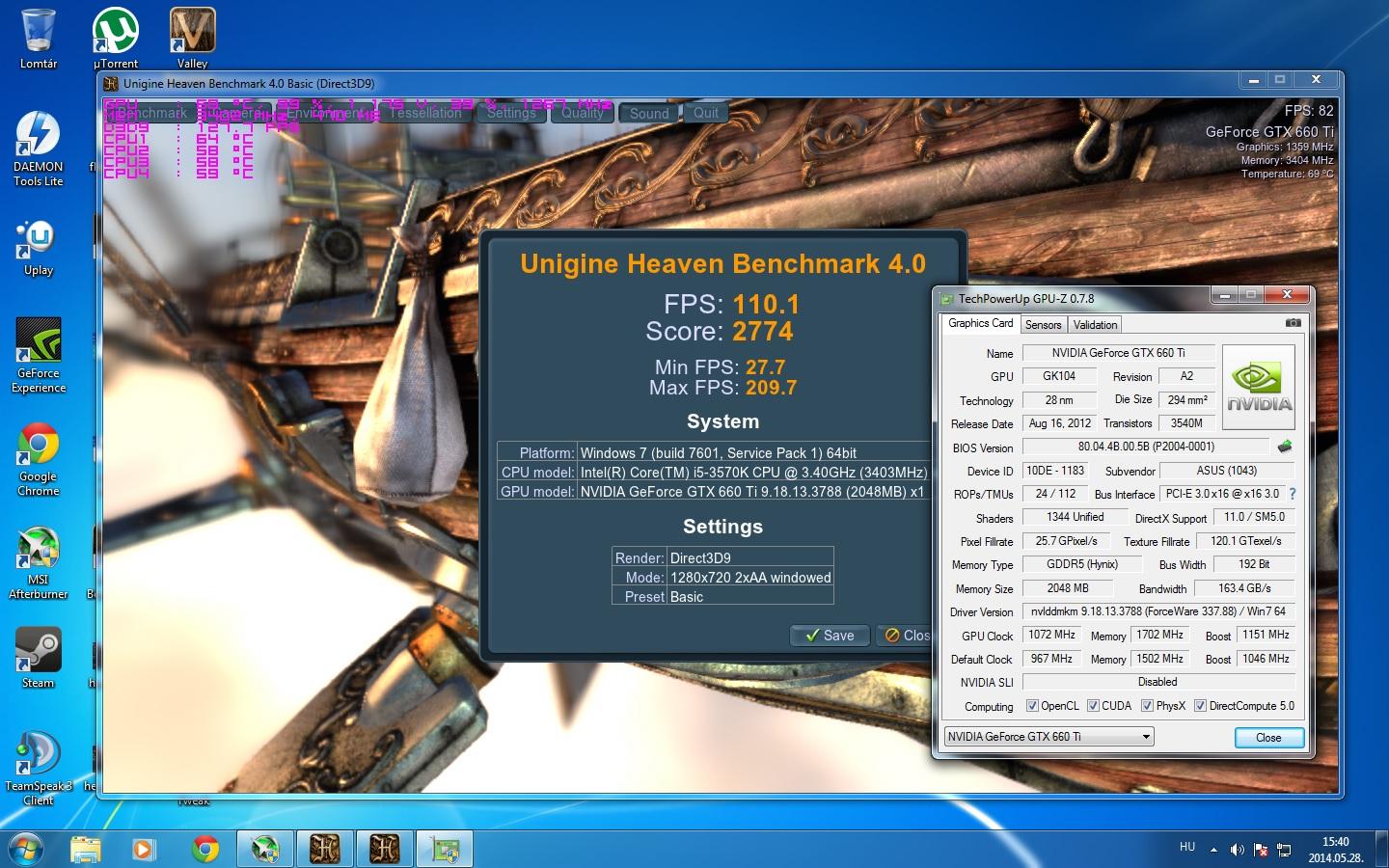Click the Name field NVIDIA GeForce GTX 660 Ti
Viewport: 1389px width, 868px height.
point(1118,353)
